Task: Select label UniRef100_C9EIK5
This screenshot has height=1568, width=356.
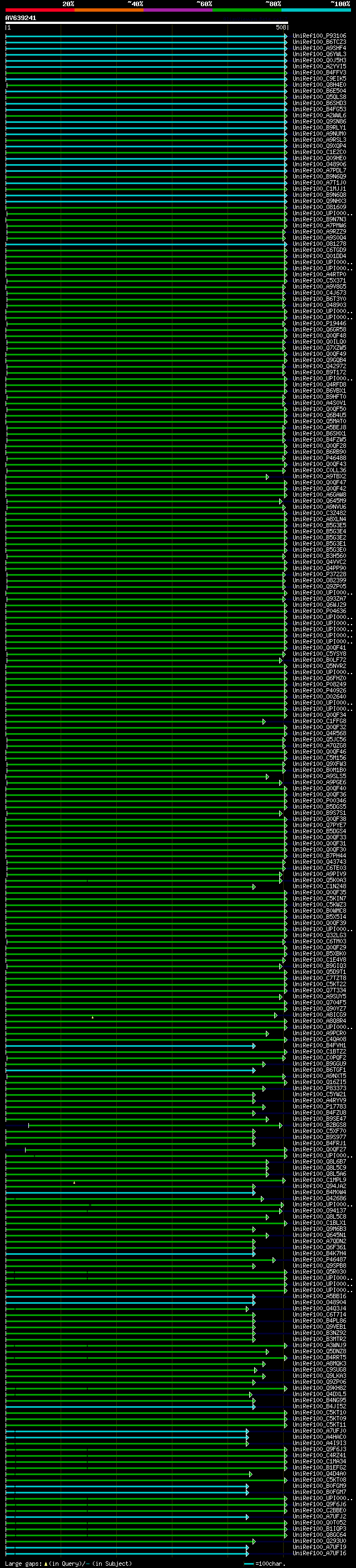Action: tap(319, 78)
